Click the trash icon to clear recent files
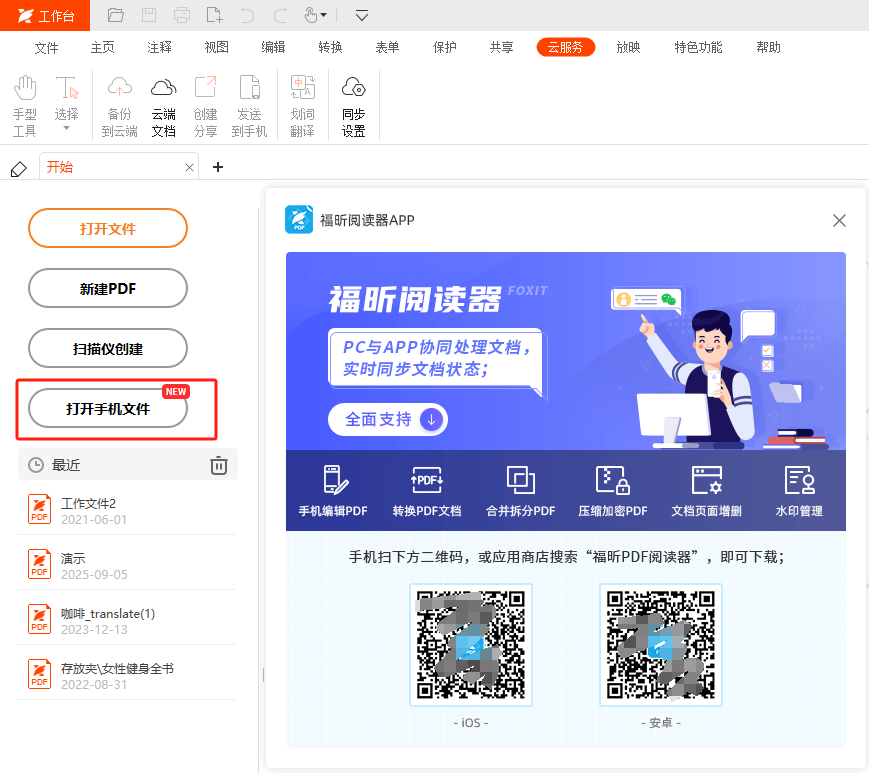Image resolution: width=869 pixels, height=773 pixels. coord(219,464)
